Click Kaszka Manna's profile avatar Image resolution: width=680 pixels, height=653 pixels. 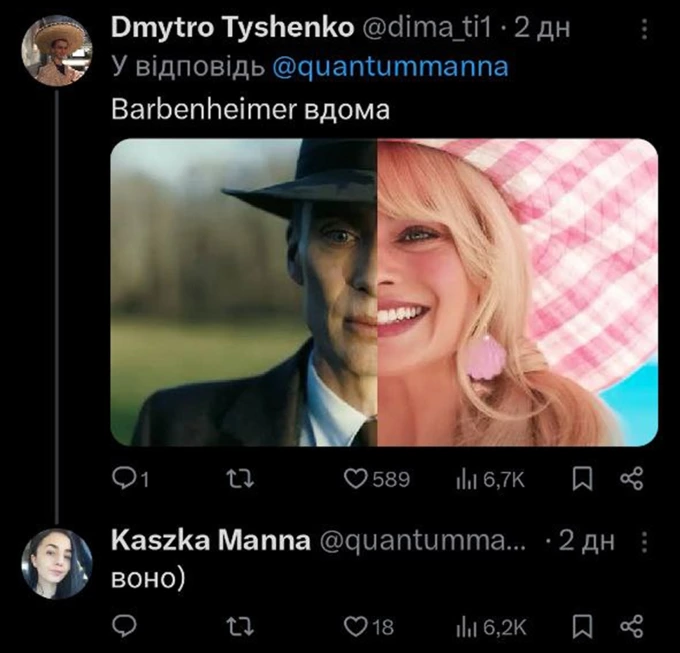click(57, 563)
